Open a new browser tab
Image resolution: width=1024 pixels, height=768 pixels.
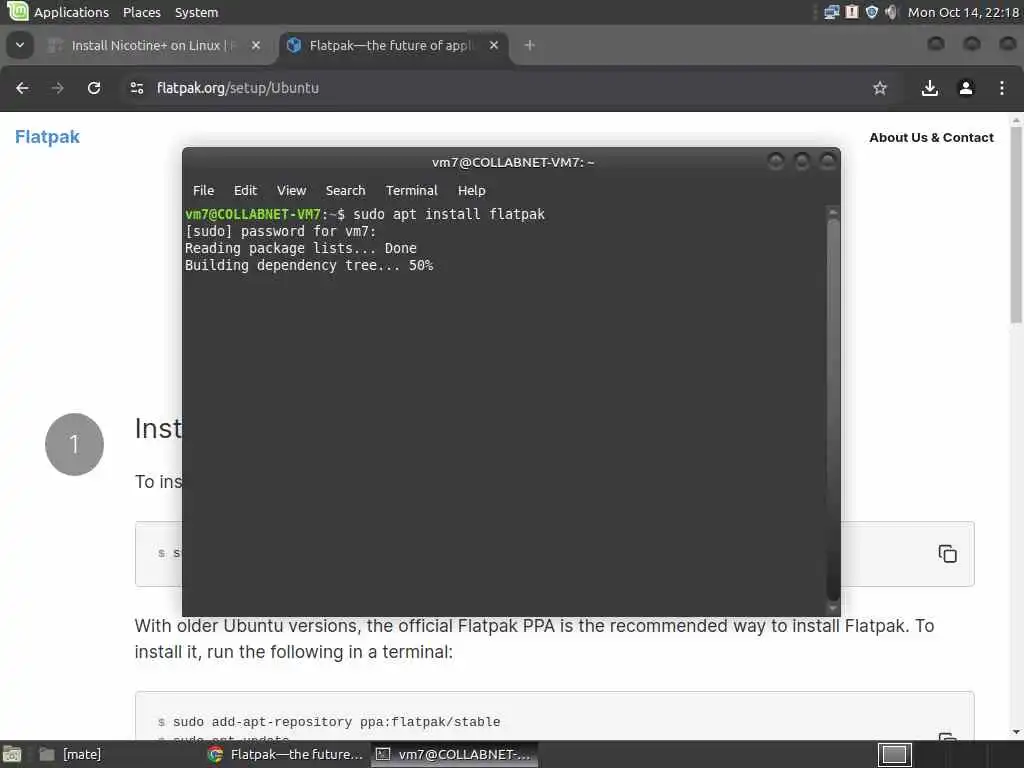coord(530,45)
